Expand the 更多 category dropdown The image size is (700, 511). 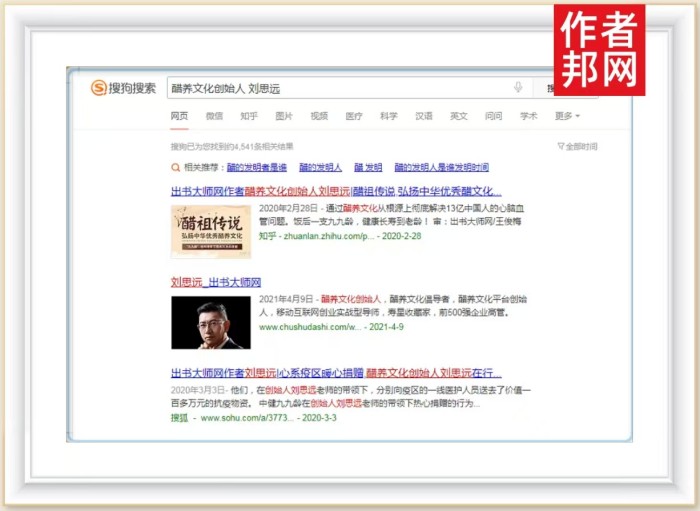(x=567, y=116)
